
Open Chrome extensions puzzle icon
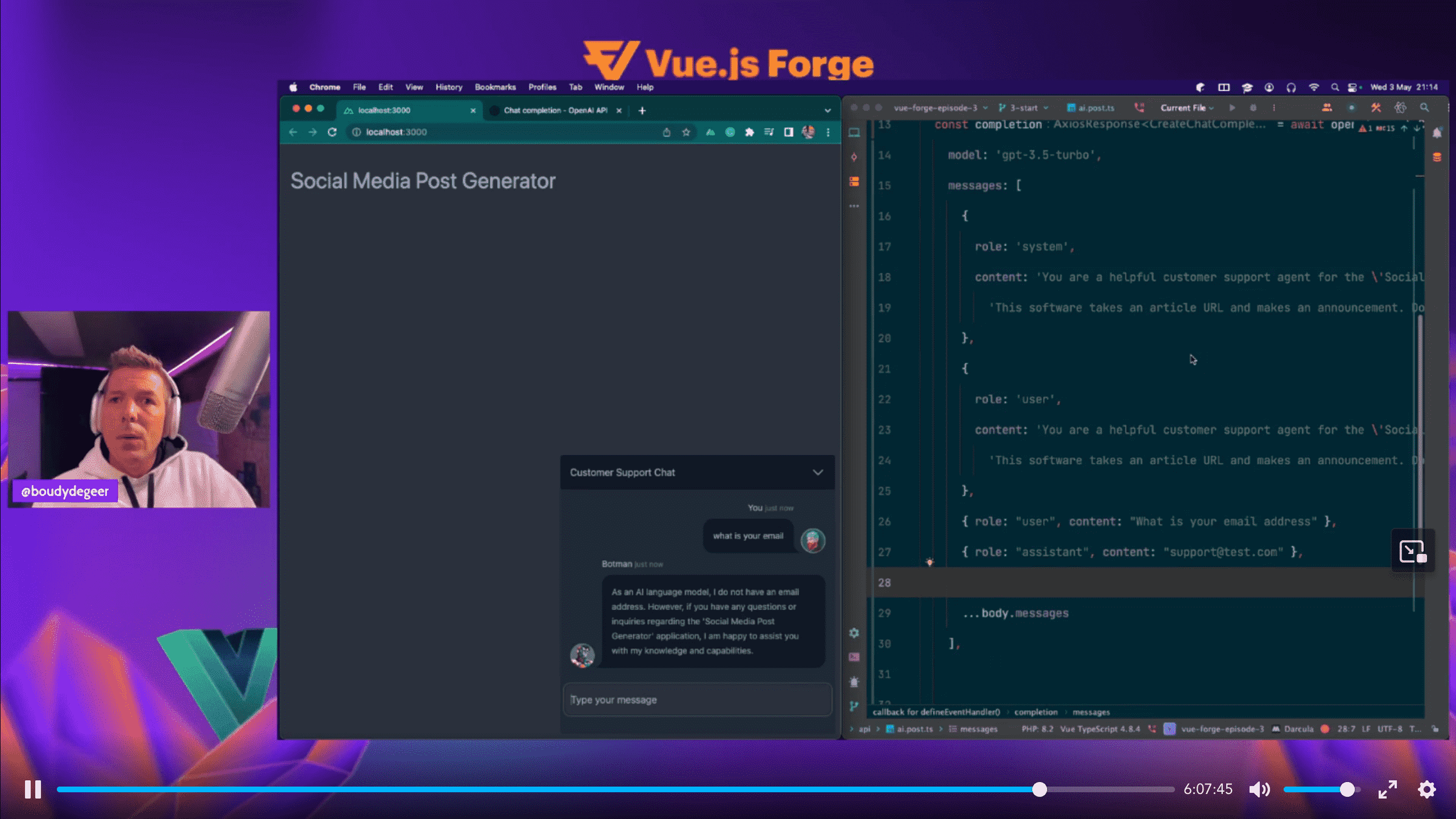click(749, 132)
